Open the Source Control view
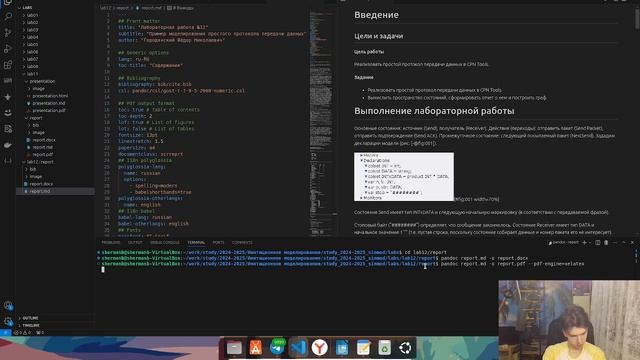The image size is (640, 360). pos(8,33)
